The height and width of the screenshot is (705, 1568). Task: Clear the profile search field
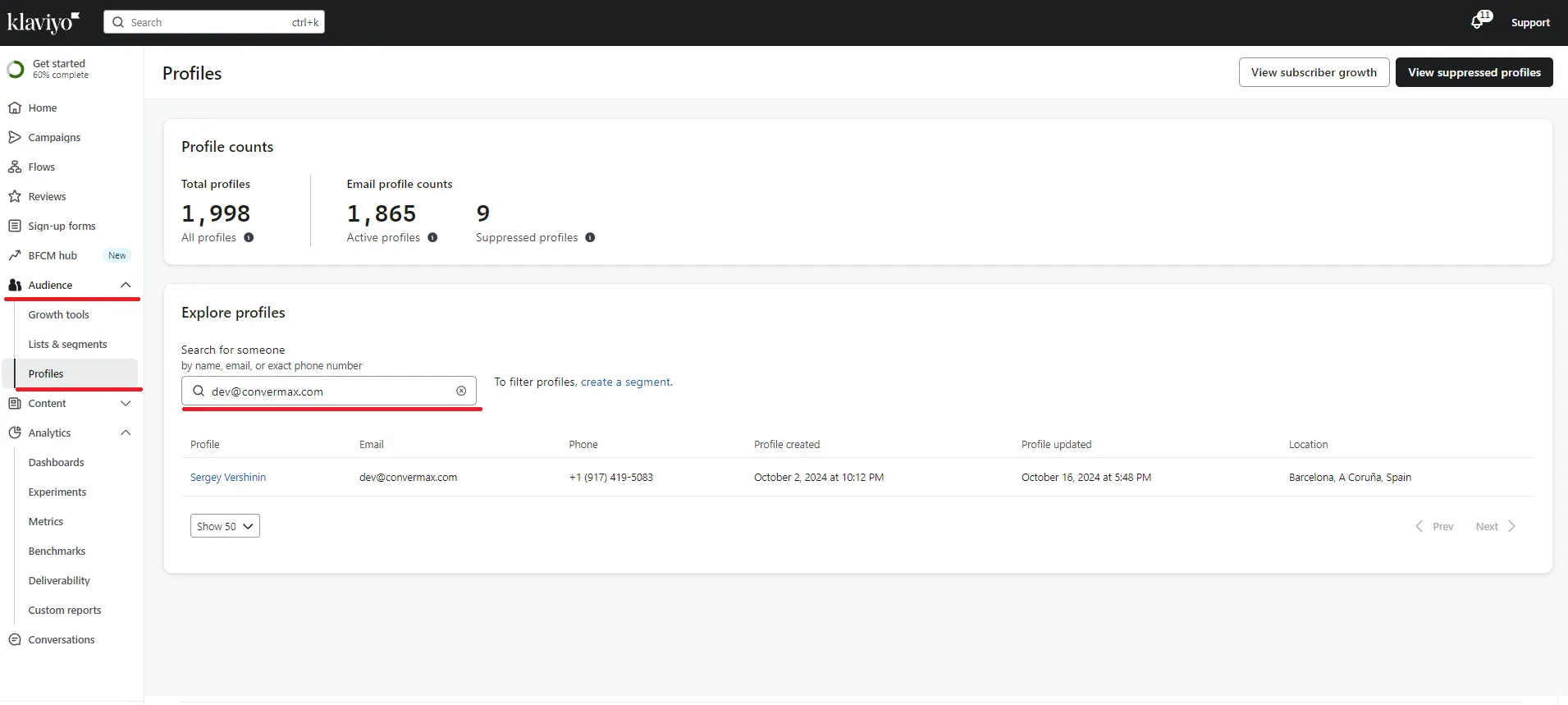tap(461, 391)
